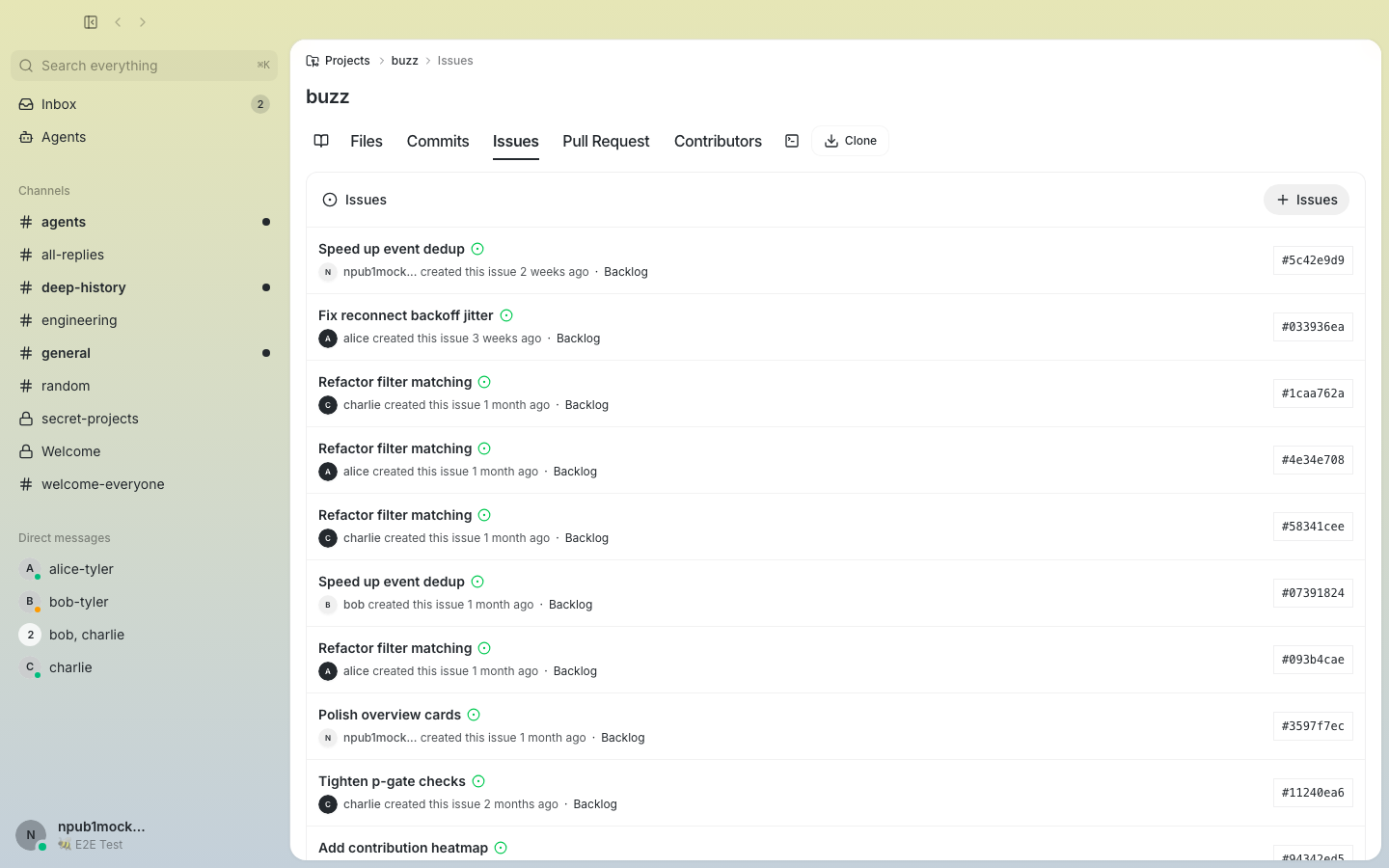Open the agents channel
The image size is (1389, 868).
click(x=144, y=222)
